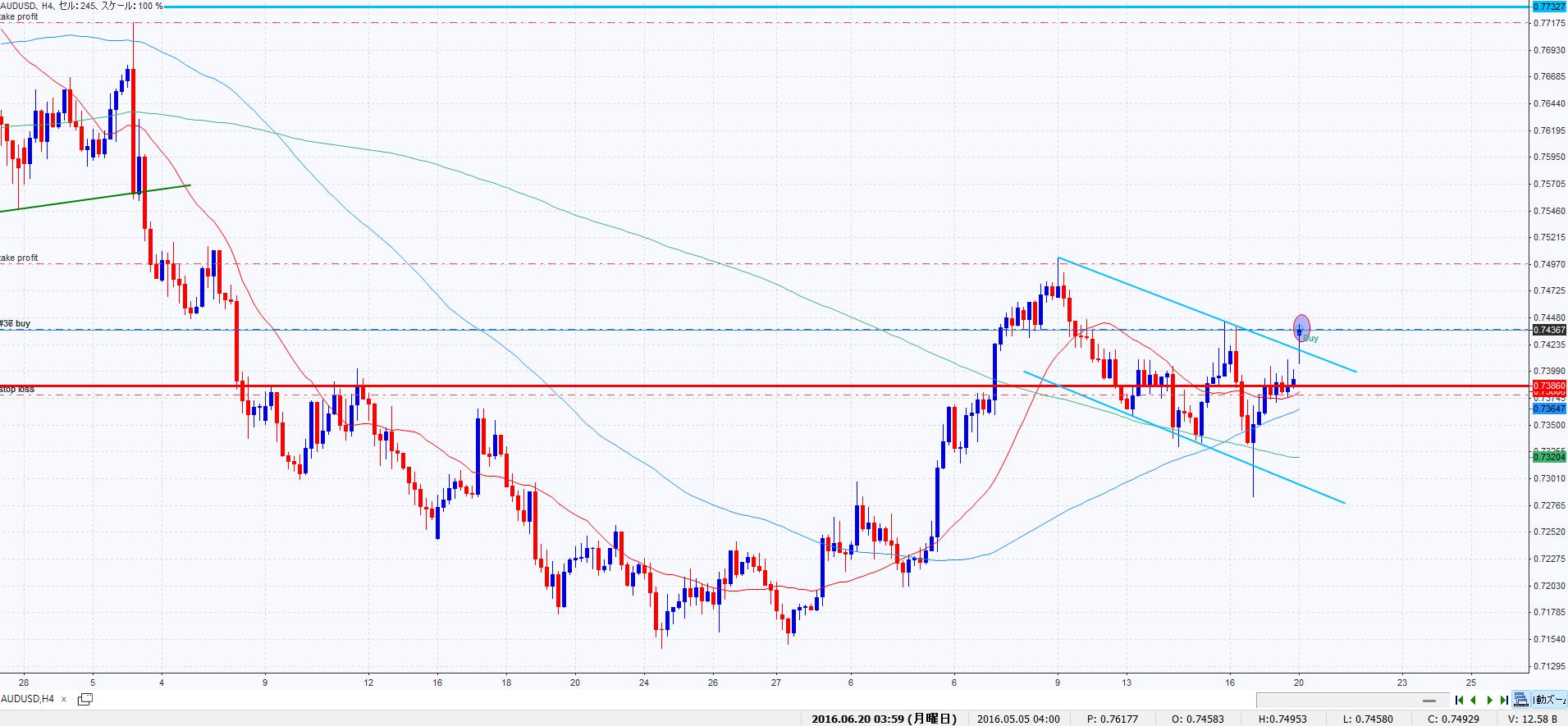This screenshot has height=726, width=1568.
Task: Click the stacked chart windows icon near auto zoom
Action: coord(1522,700)
